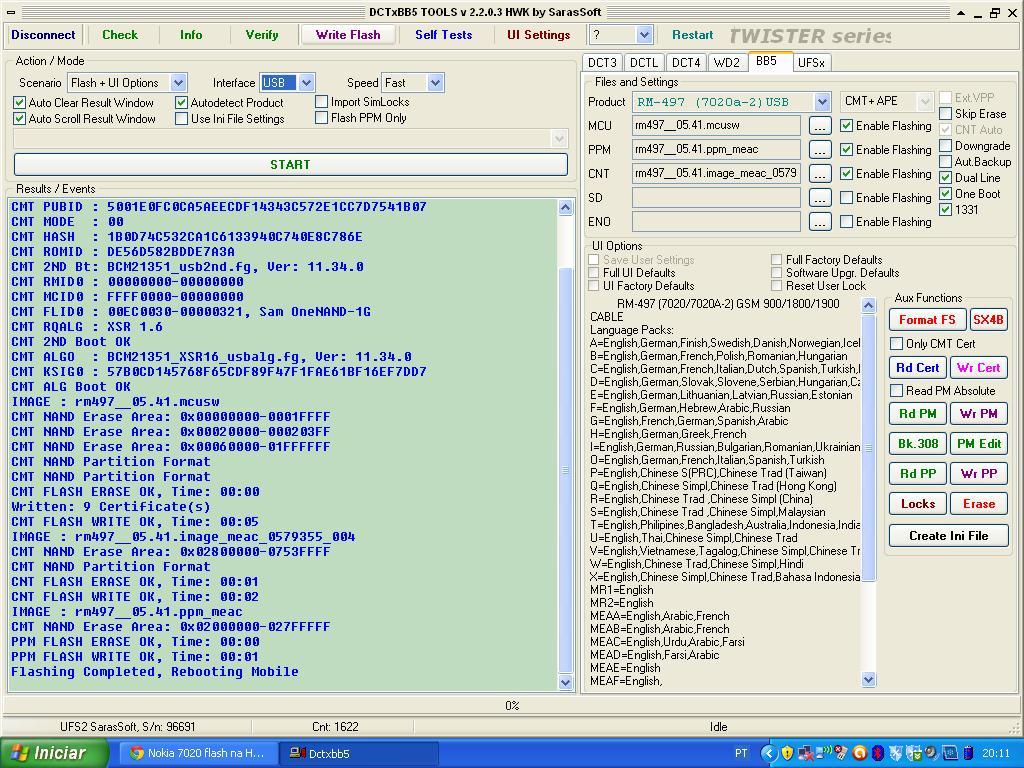The width and height of the screenshot is (1024, 768).
Task: Click the Results window scroll-down arrow
Action: coord(566,682)
